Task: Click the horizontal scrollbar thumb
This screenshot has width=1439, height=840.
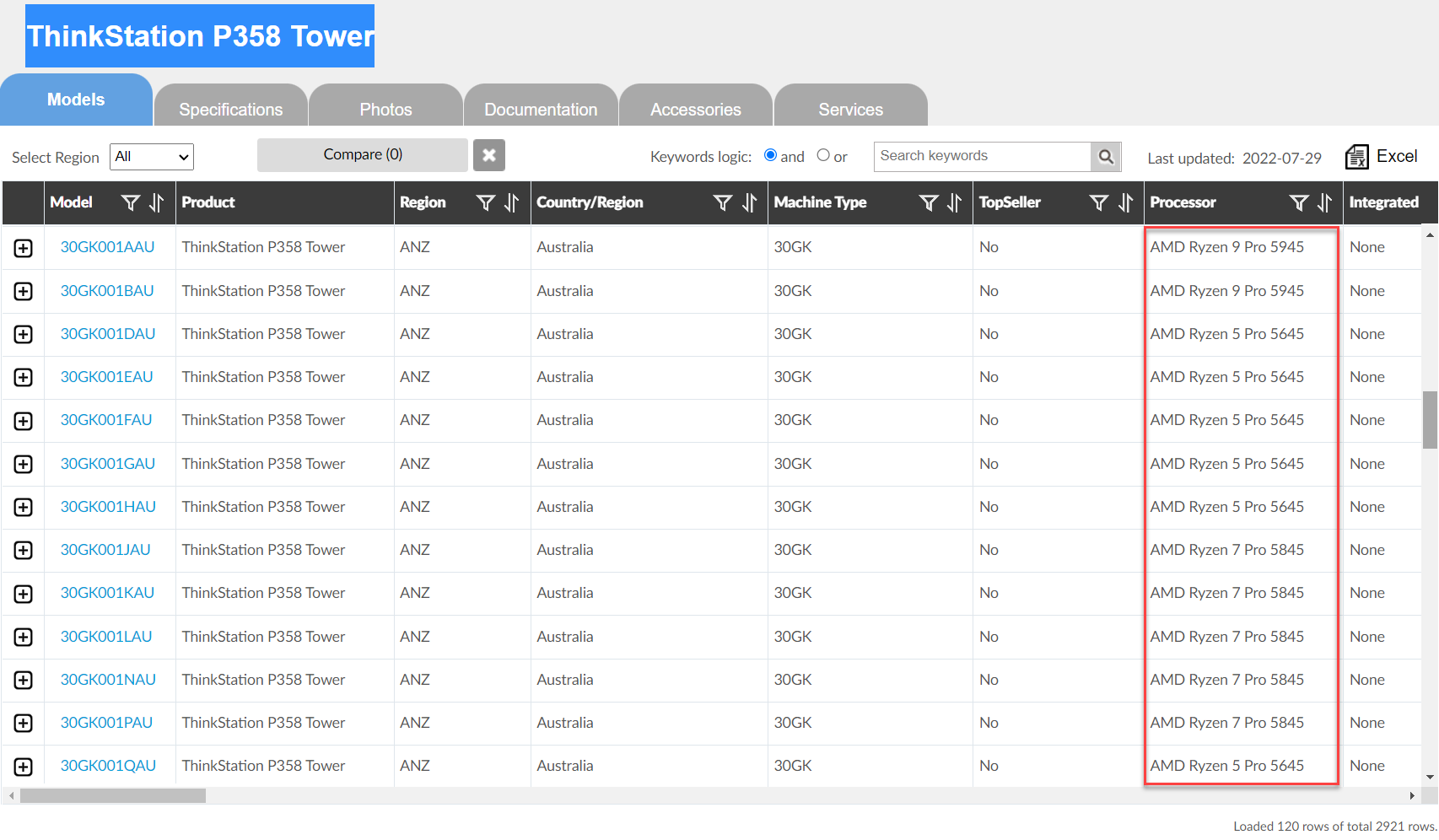Action: coord(113,795)
